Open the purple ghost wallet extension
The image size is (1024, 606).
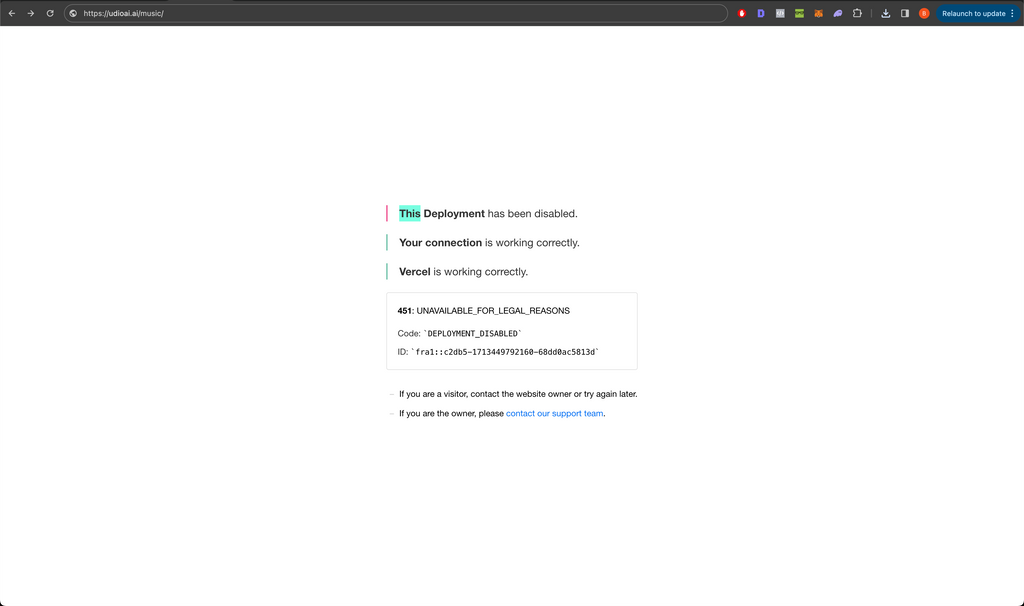click(x=838, y=13)
